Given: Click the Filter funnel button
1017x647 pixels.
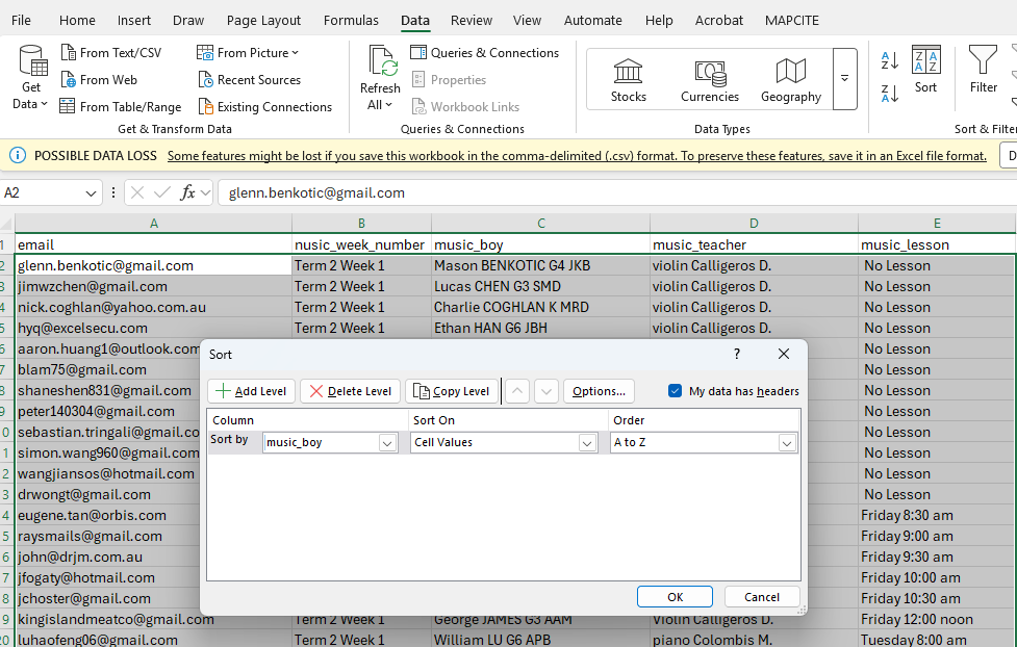Looking at the screenshot, I should click(983, 69).
